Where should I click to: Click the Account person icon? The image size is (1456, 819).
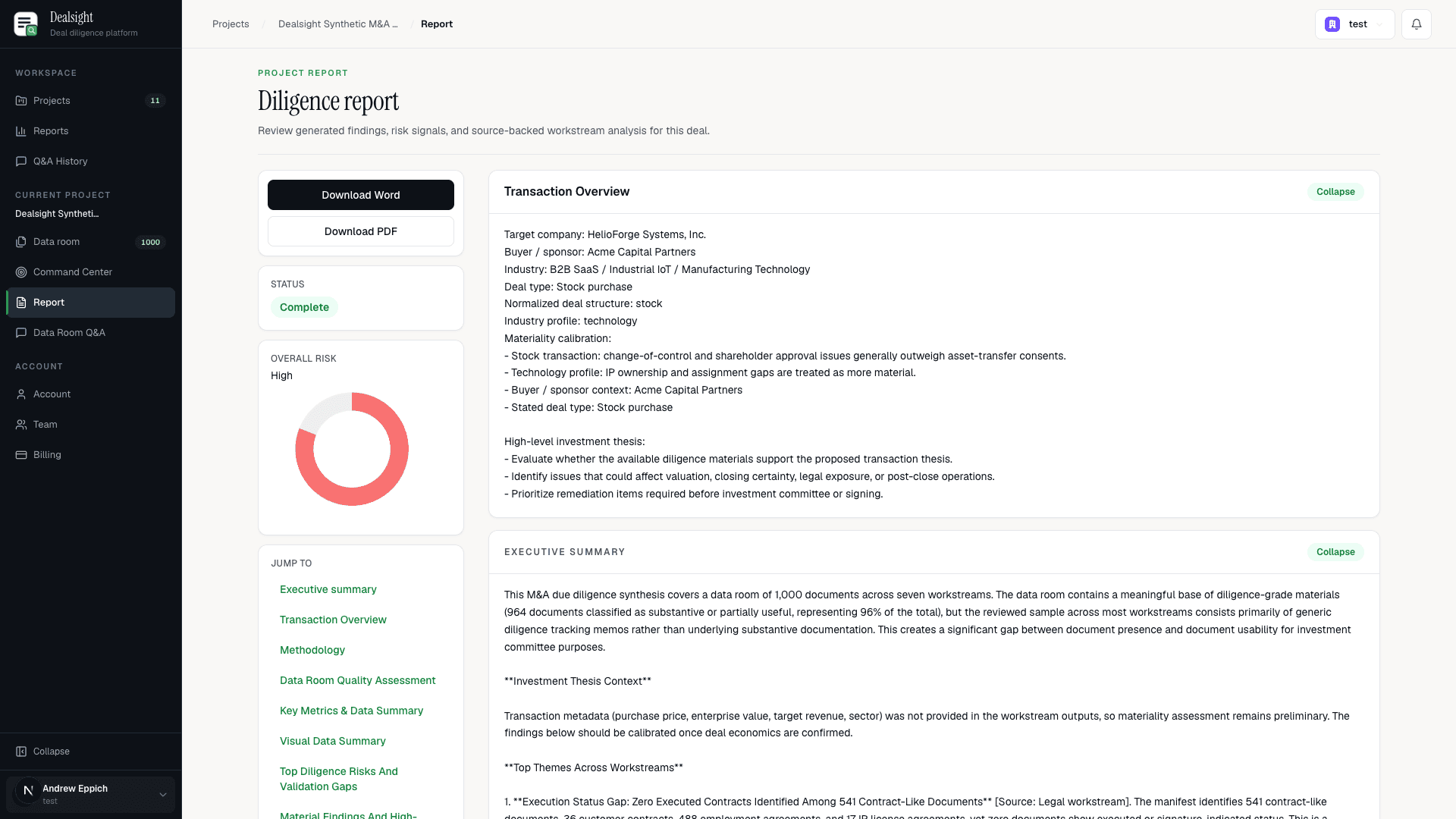pos(21,394)
